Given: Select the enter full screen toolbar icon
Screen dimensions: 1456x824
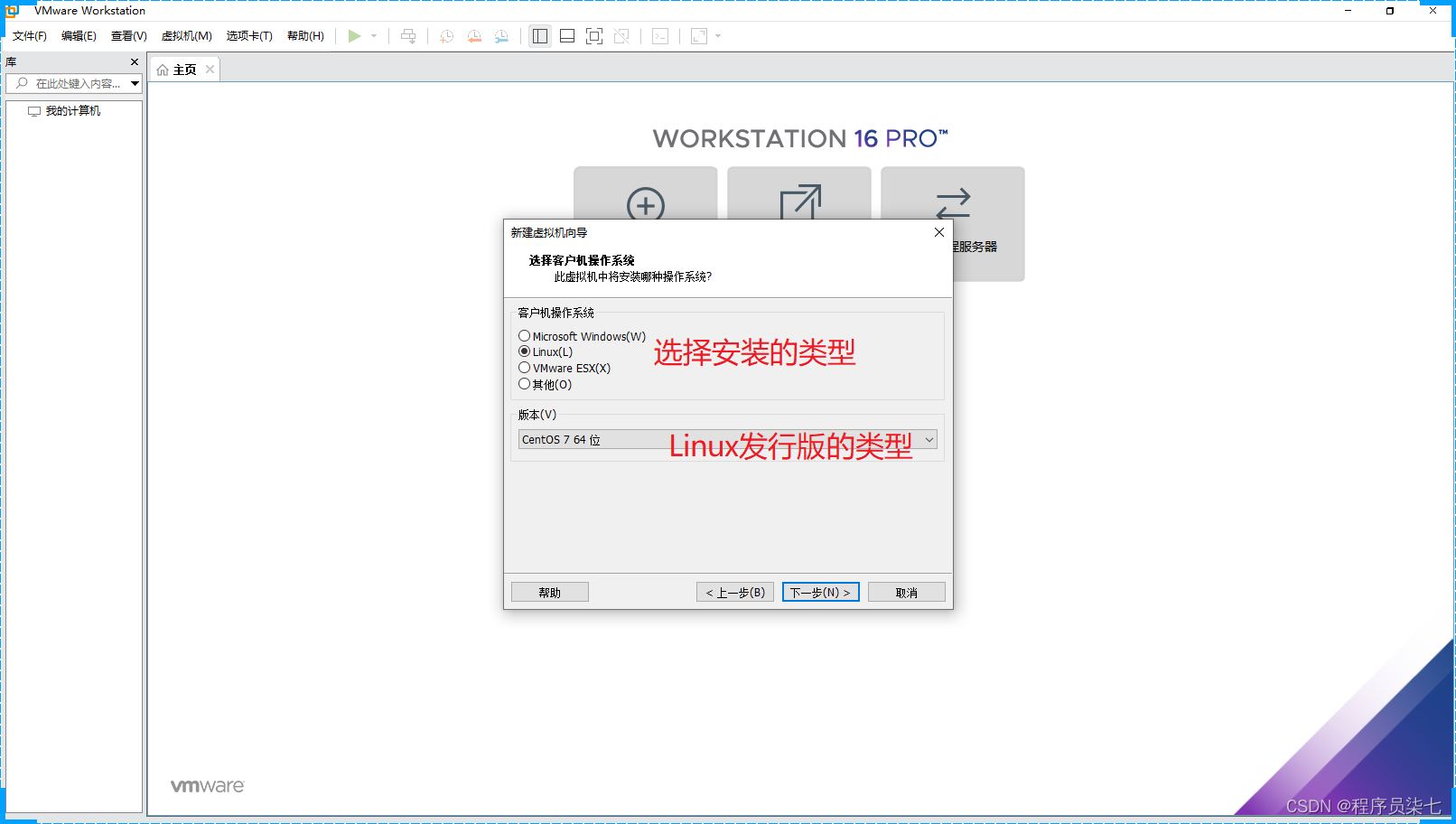Looking at the screenshot, I should coord(594,36).
